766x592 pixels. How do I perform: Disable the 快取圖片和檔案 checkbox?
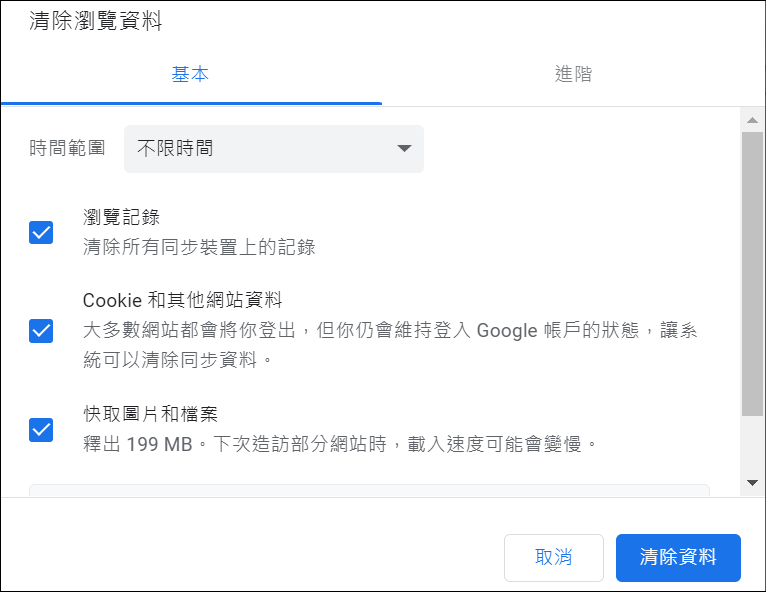(41, 429)
